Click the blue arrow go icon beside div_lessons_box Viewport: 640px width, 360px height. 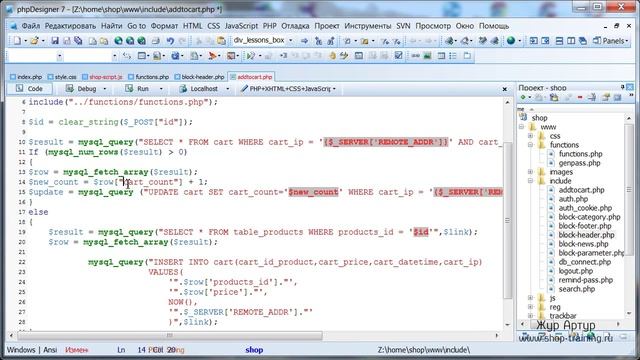click(x=304, y=41)
